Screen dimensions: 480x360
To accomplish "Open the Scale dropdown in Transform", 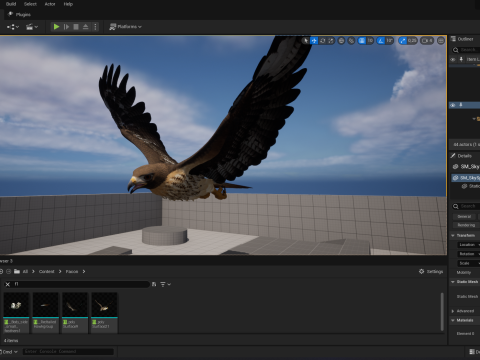I will [468, 263].
